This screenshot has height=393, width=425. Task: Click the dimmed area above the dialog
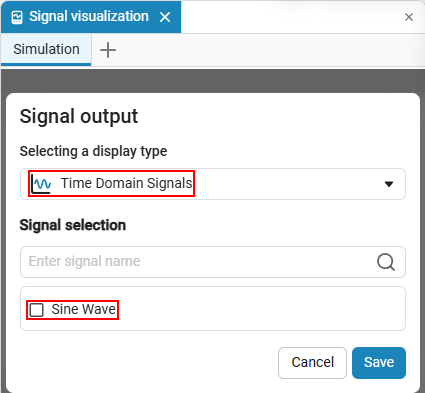click(x=213, y=81)
